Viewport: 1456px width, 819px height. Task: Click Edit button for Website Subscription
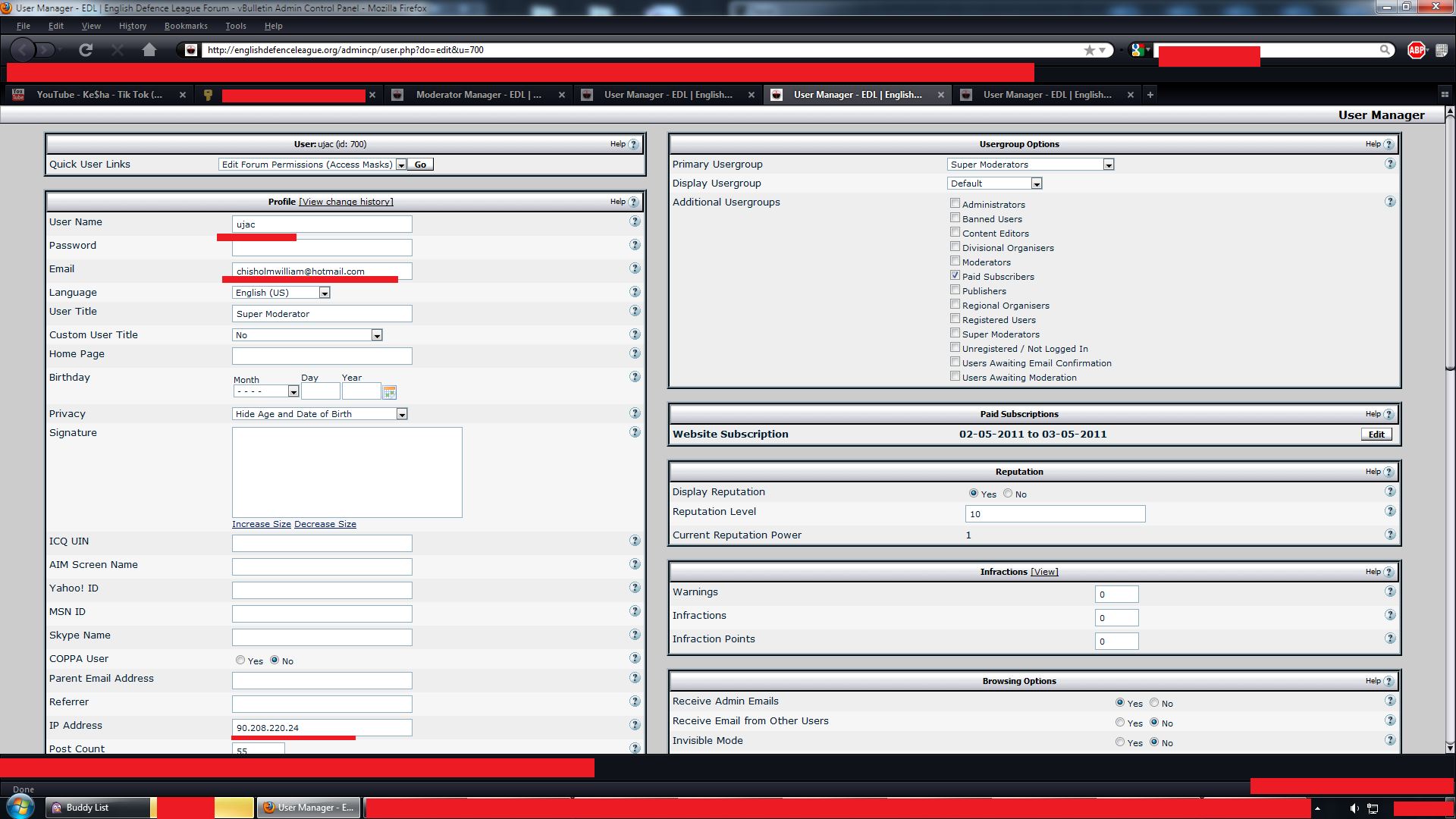click(1376, 435)
